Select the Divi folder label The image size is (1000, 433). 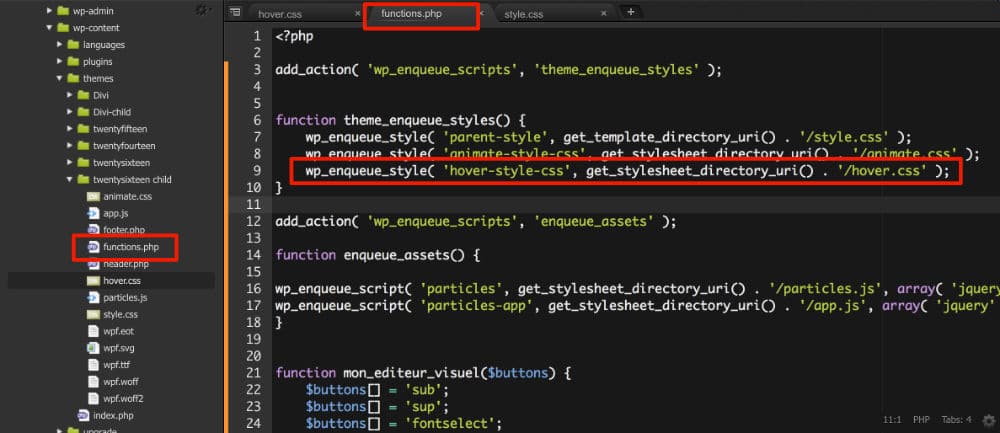pyautogui.click(x=101, y=95)
